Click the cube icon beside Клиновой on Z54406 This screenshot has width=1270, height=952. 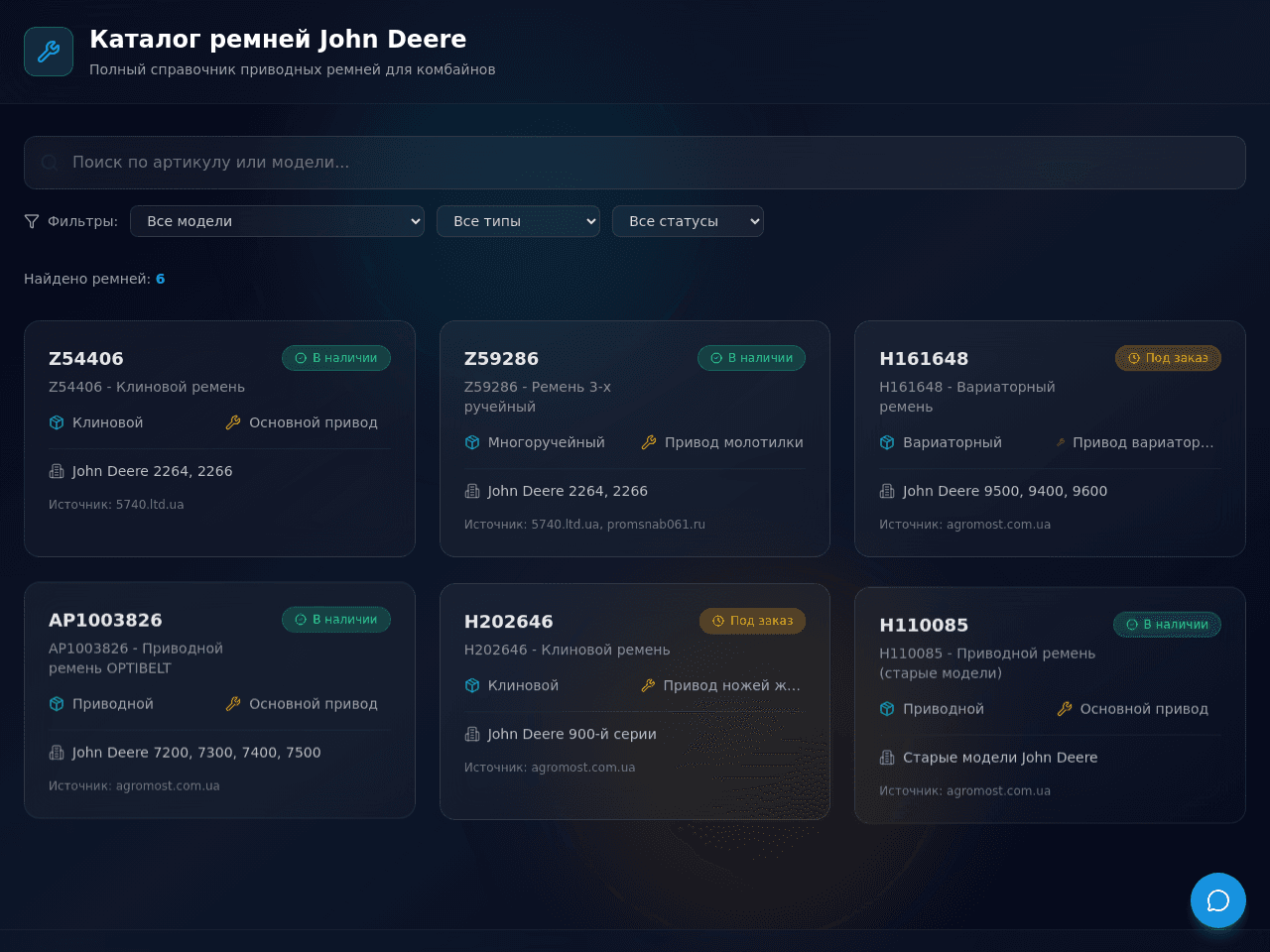pyautogui.click(x=57, y=422)
